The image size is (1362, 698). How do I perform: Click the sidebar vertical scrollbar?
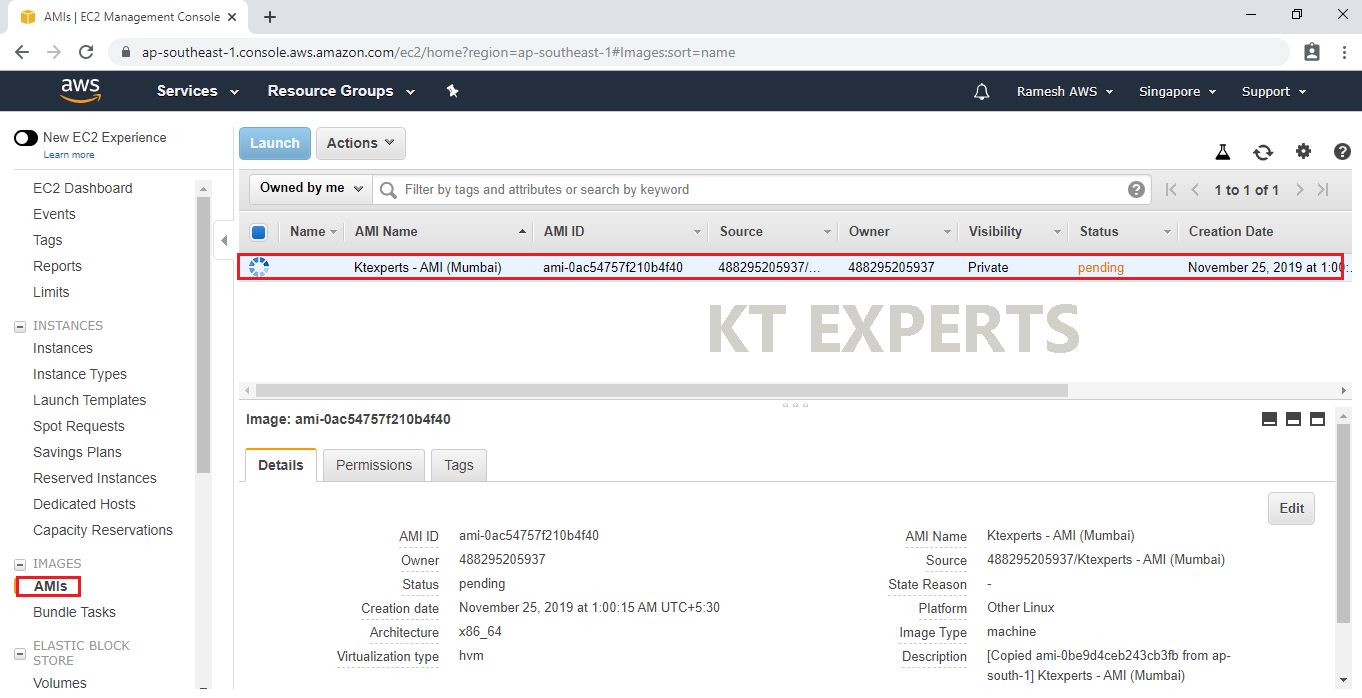point(204,335)
